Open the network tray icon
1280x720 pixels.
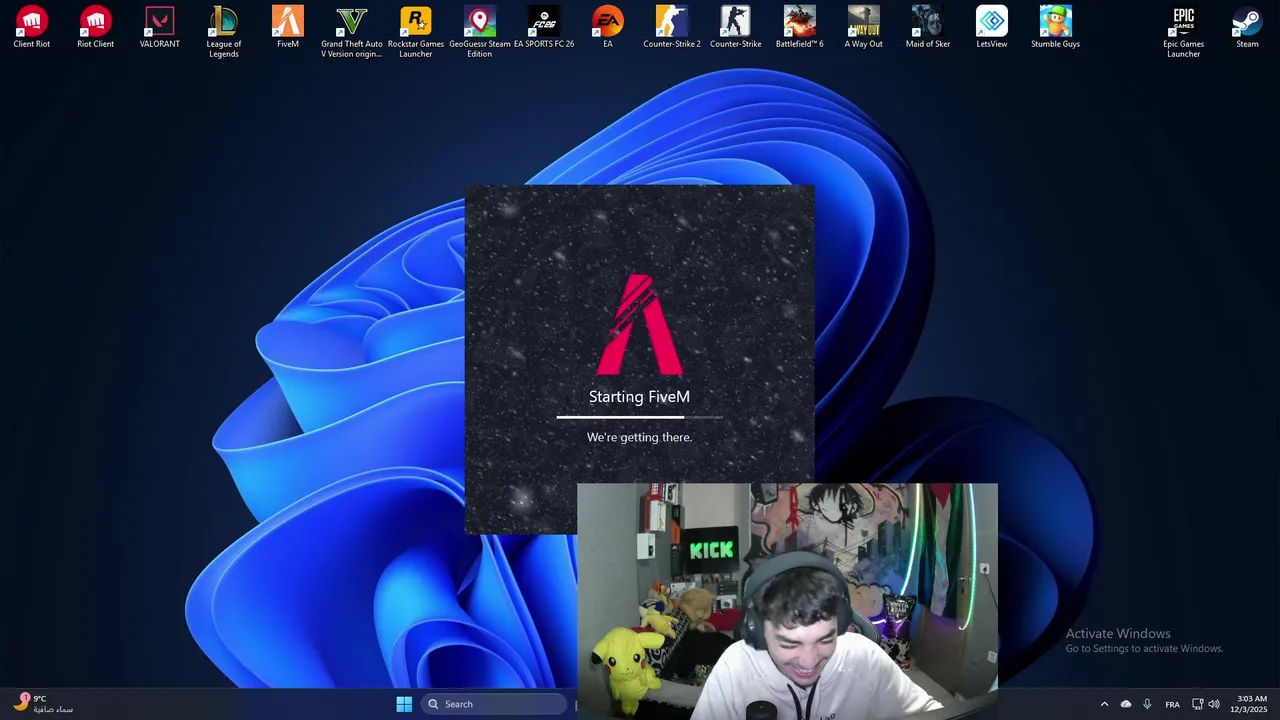coord(1197,704)
